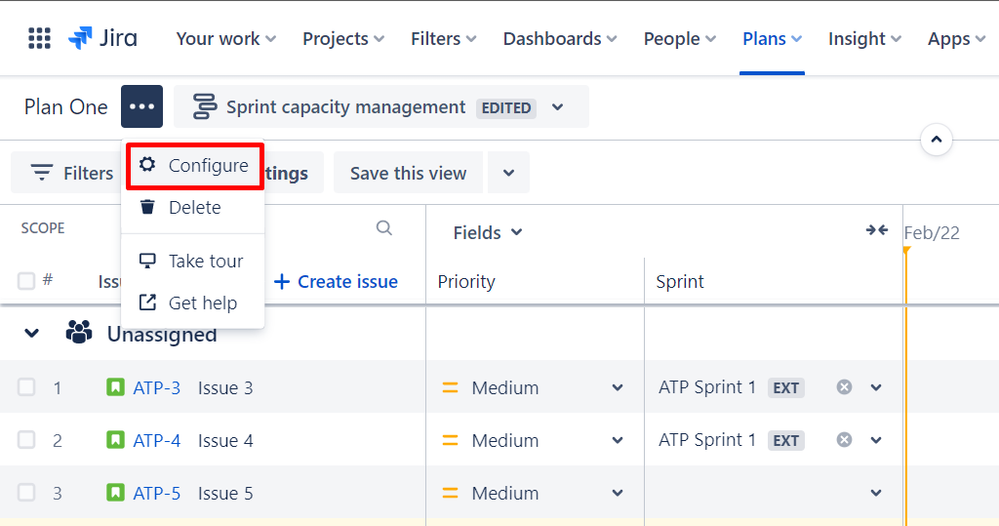Click the Sprint column header
The height and width of the screenshot is (526, 999).
pos(680,281)
